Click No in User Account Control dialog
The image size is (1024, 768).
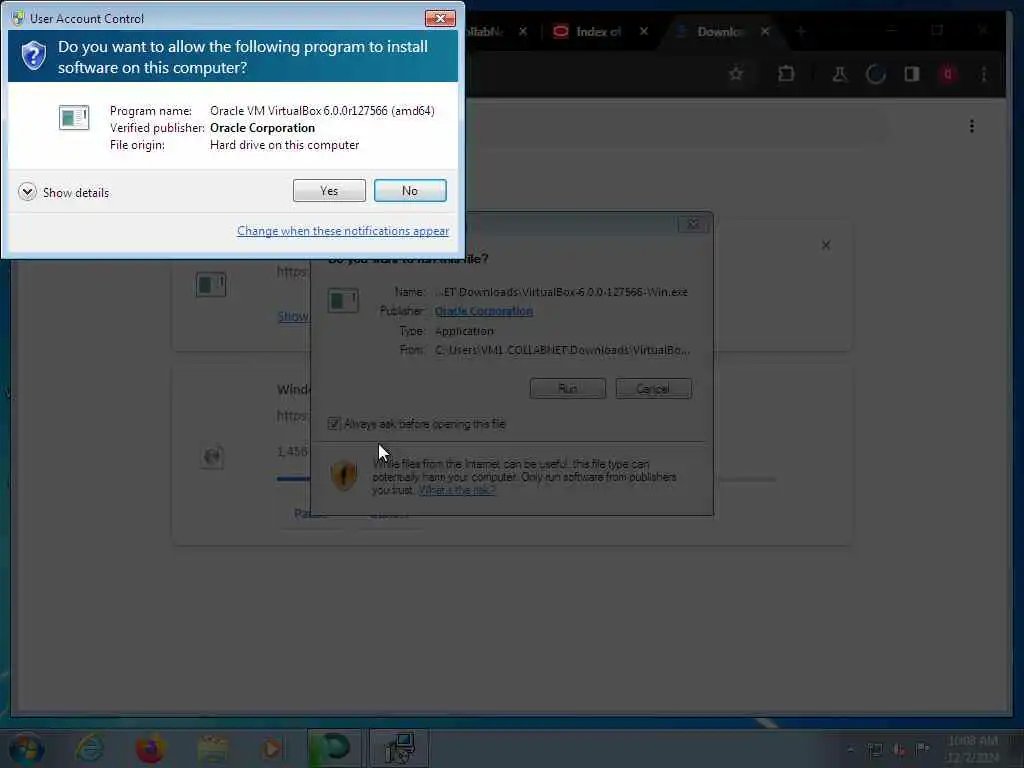[x=410, y=191]
